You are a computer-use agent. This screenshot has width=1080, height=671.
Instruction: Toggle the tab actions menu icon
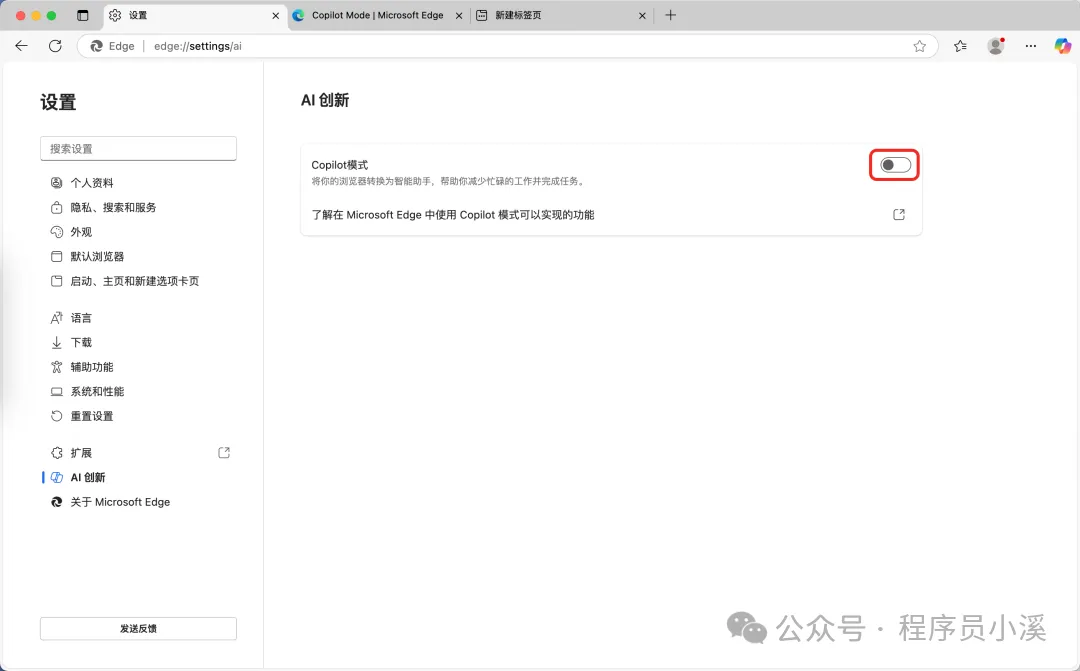coord(83,15)
